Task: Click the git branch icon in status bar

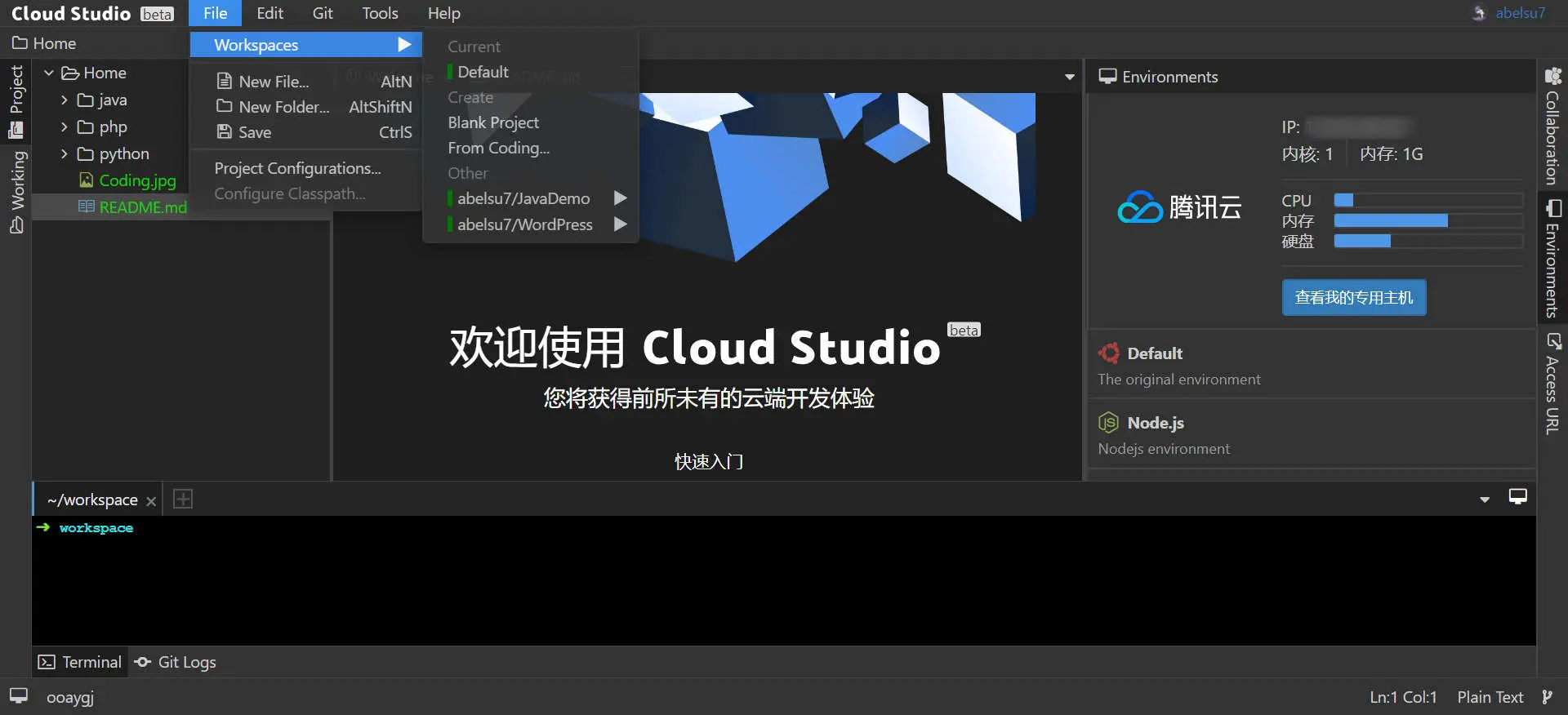Action: click(x=1548, y=697)
